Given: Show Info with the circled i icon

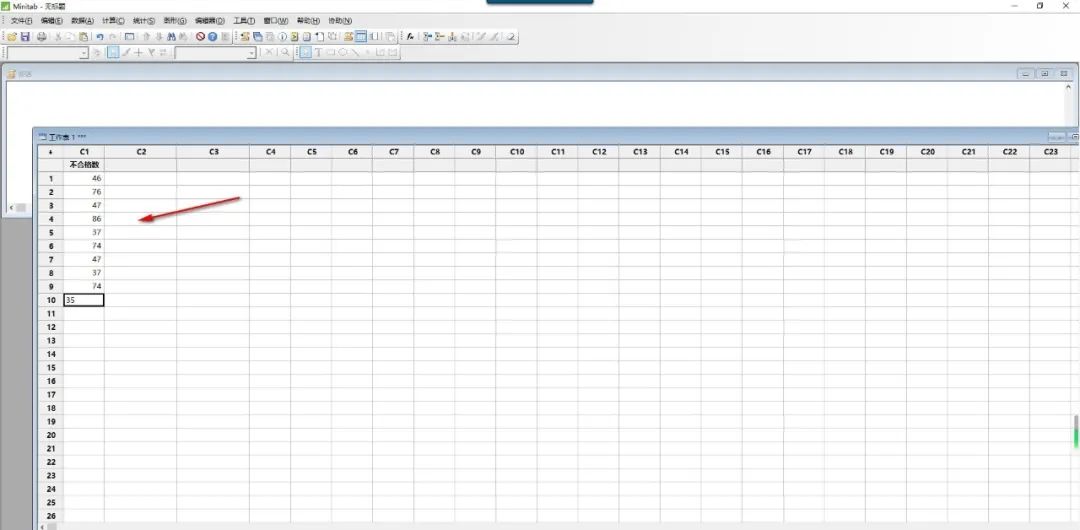Looking at the screenshot, I should point(282,37).
